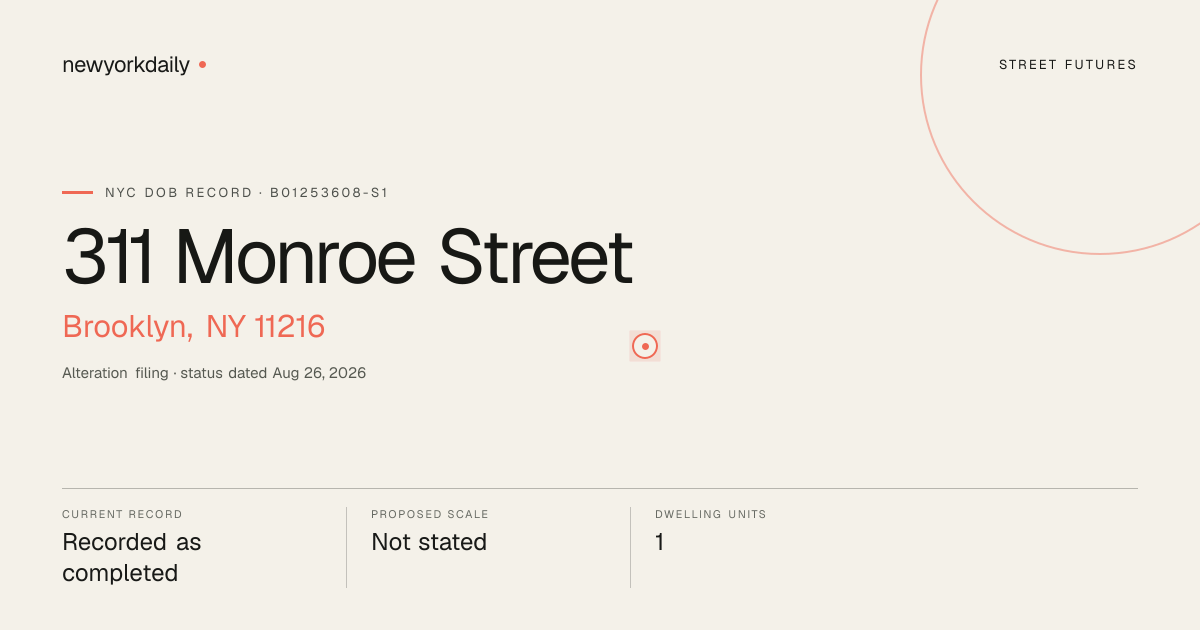Viewport: 1200px width, 630px height.
Task: Select the Not stated value
Action: pos(429,542)
